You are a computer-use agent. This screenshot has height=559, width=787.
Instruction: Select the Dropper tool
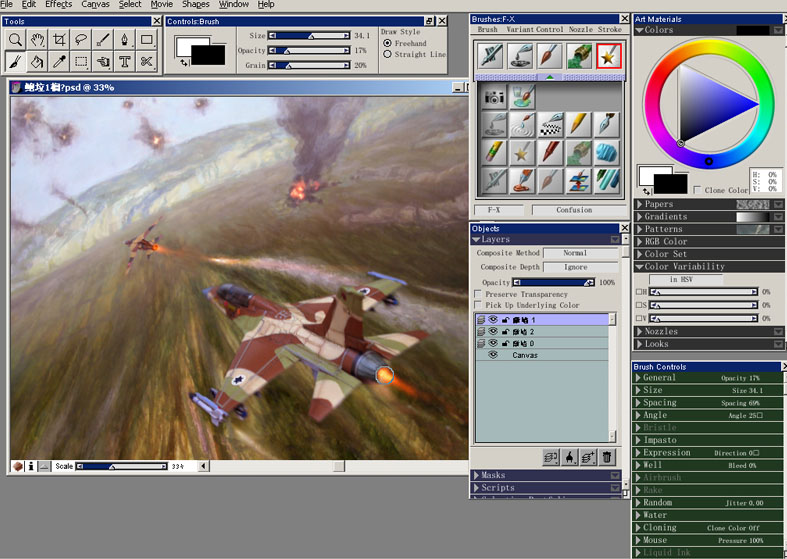pyautogui.click(x=60, y=62)
